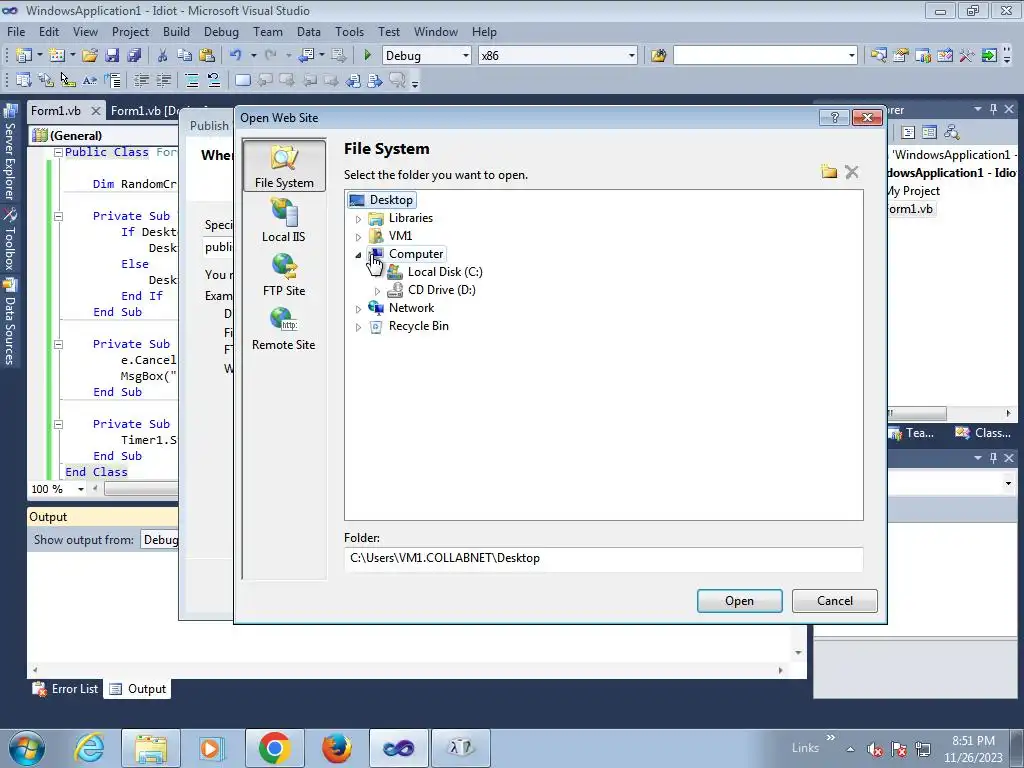The image size is (1024, 768).
Task: Click the Save All toolbar icon
Action: [x=134, y=56]
